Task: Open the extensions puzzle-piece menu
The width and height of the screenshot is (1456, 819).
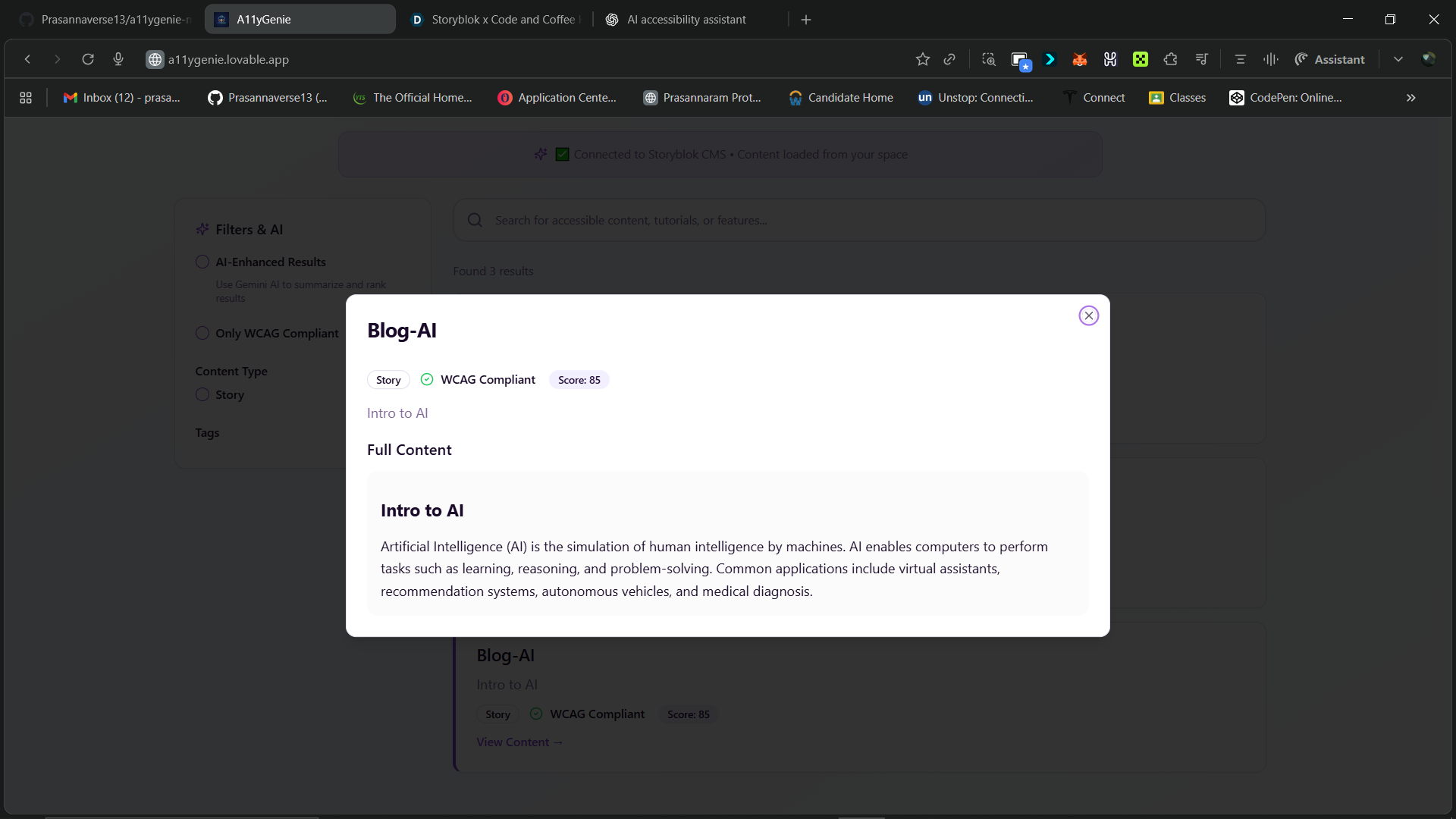Action: 1170,59
